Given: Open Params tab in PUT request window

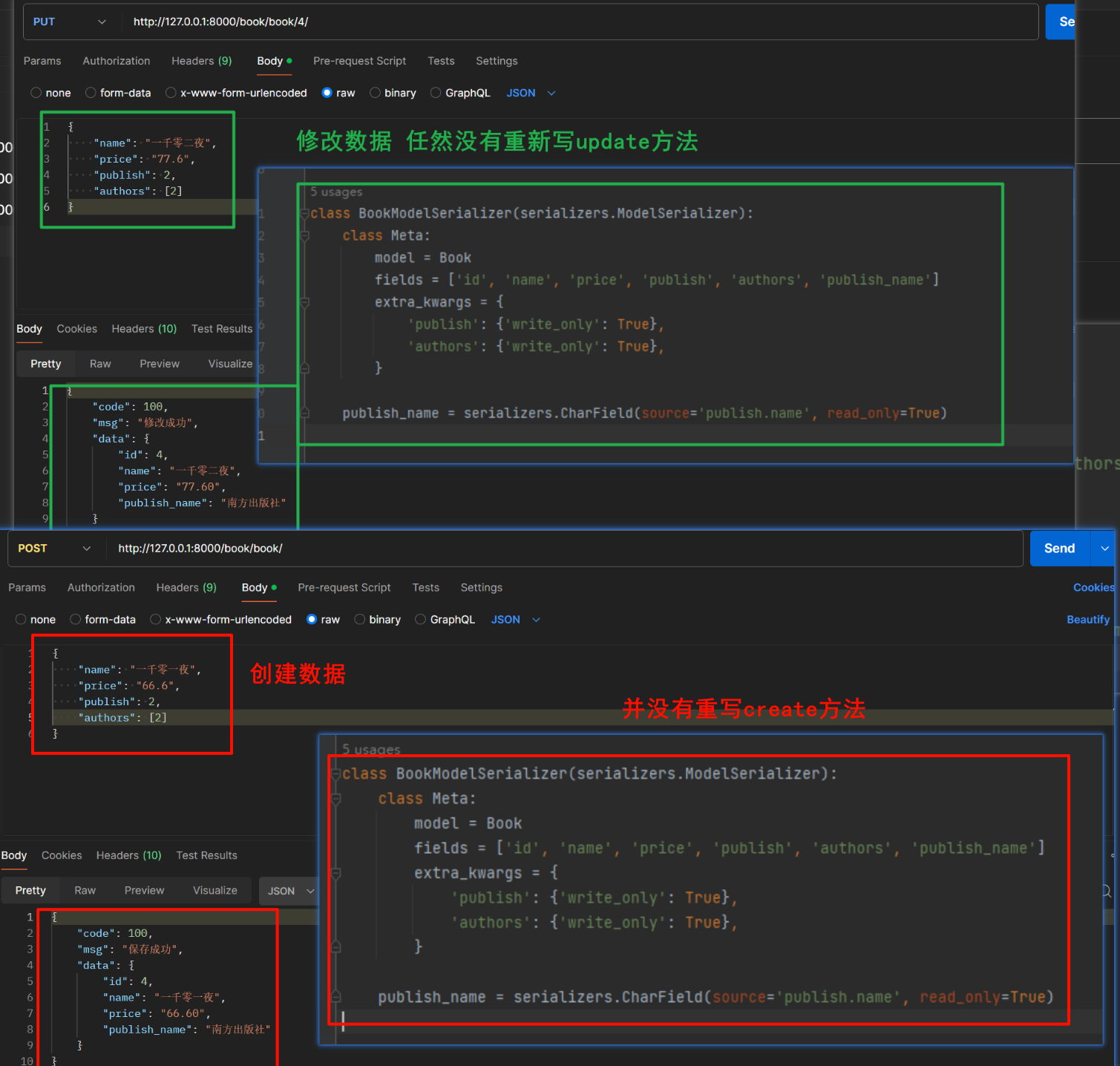Looking at the screenshot, I should tap(42, 61).
